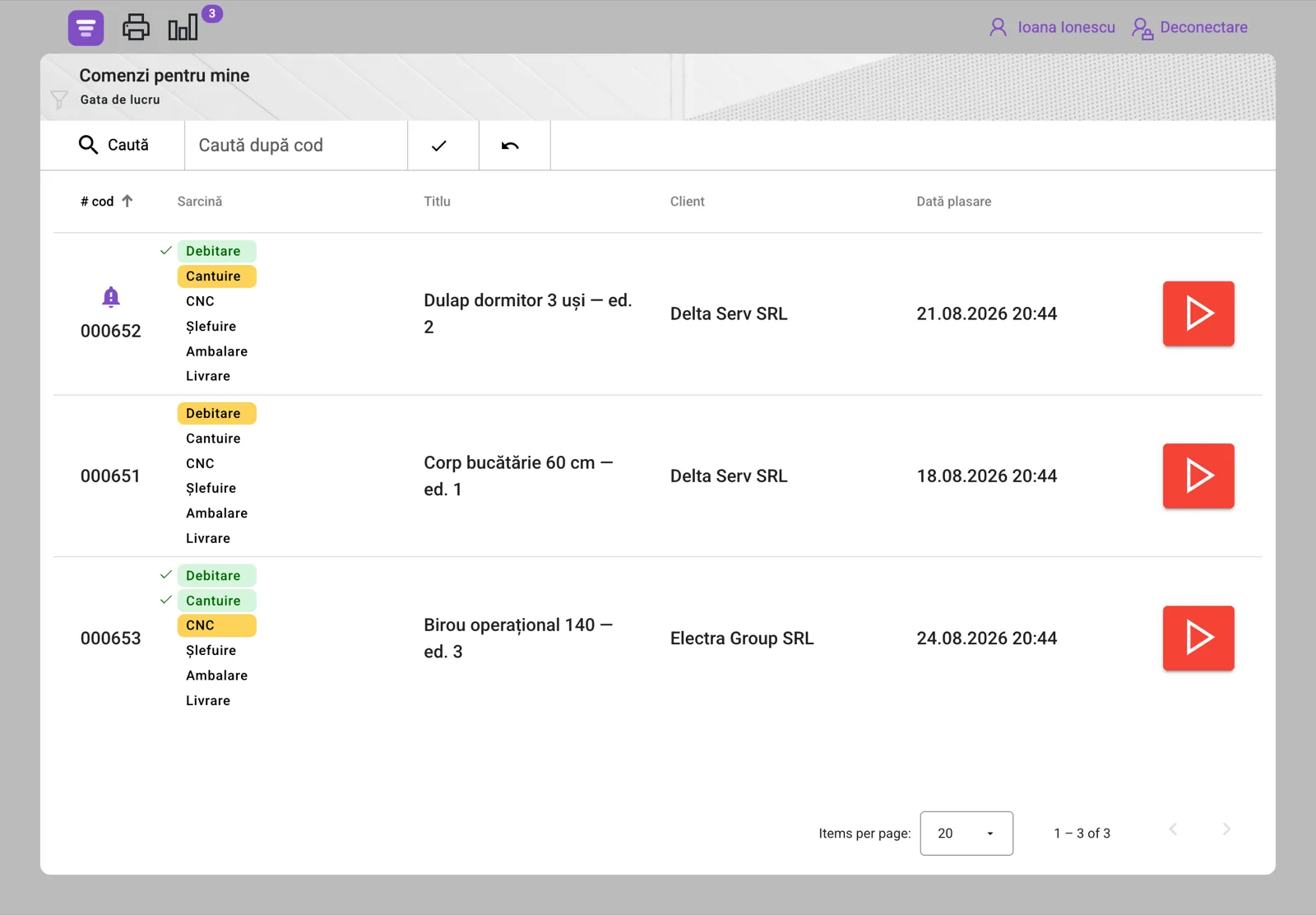Start order 000652 with red play button
Image resolution: width=1316 pixels, height=915 pixels.
(1198, 314)
